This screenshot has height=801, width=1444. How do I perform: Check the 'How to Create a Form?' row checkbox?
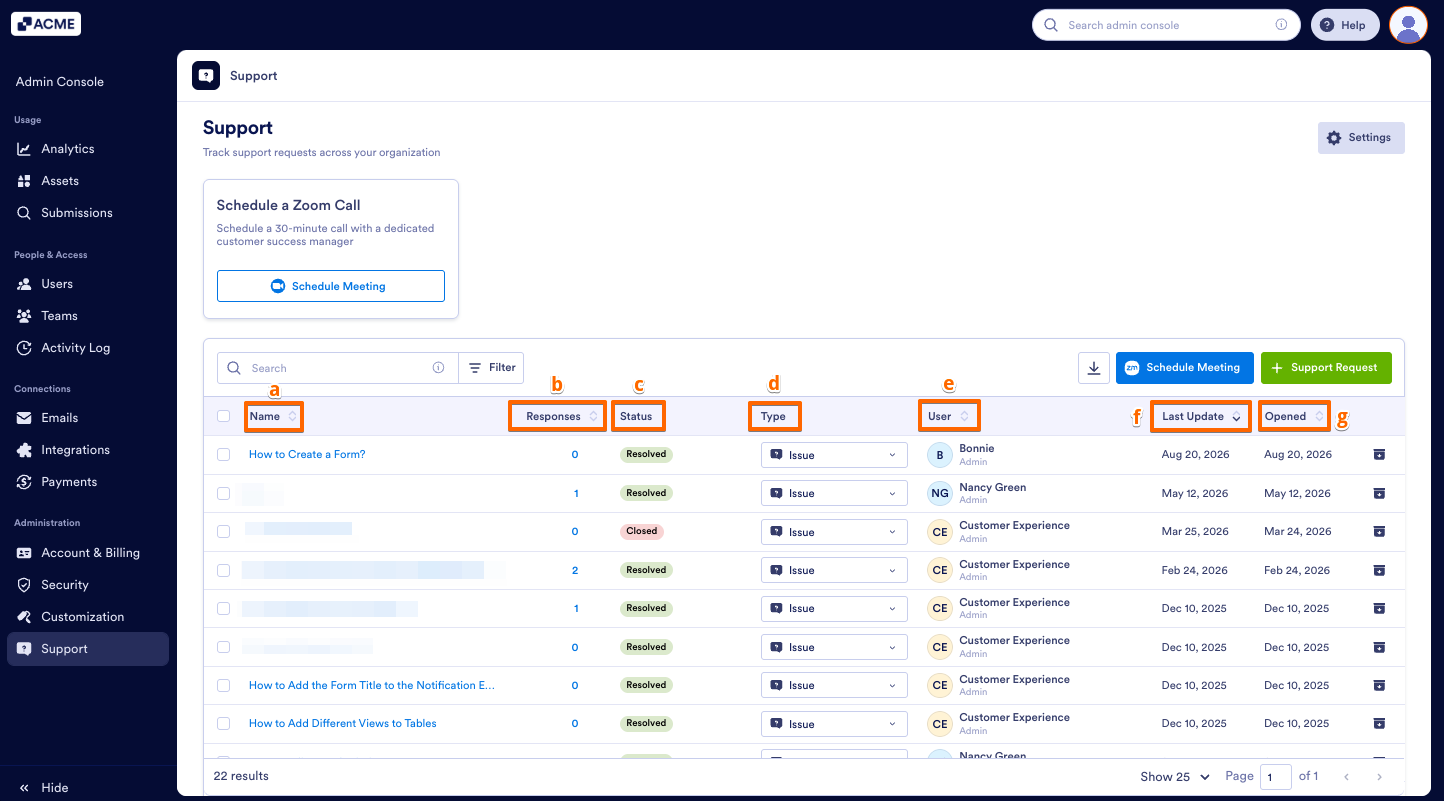click(x=224, y=455)
